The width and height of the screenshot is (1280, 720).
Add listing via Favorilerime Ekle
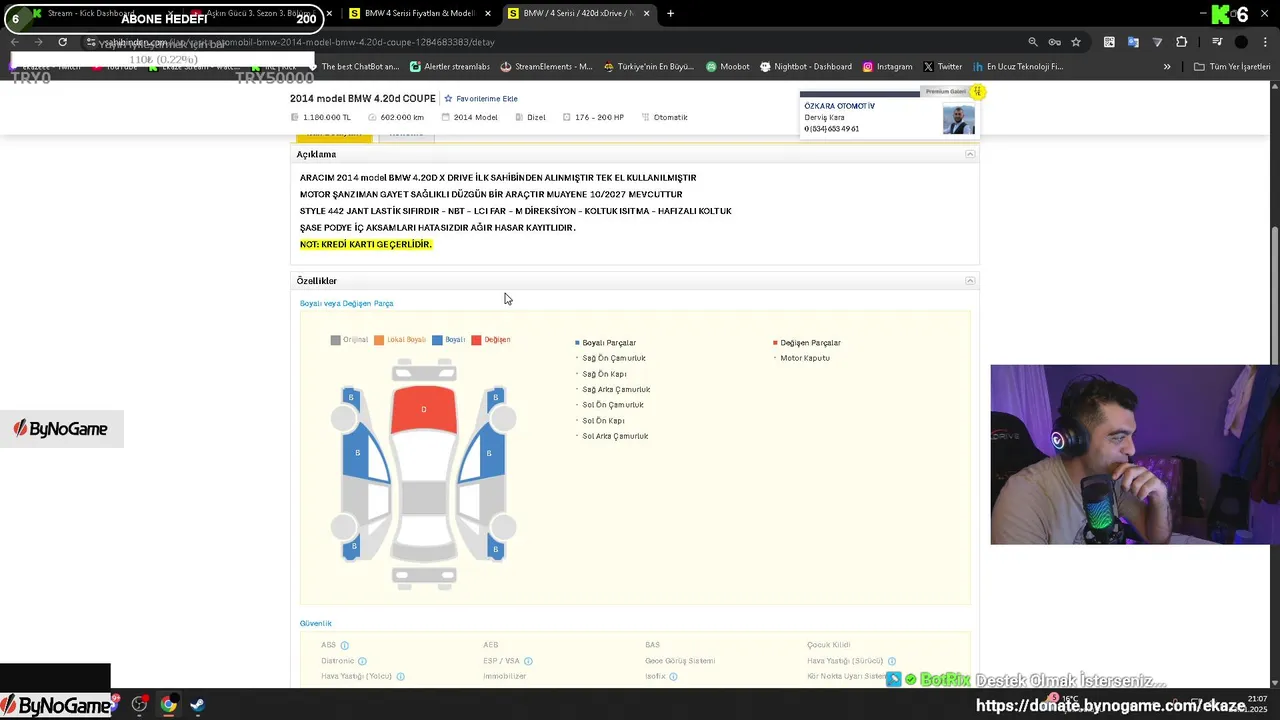coord(481,99)
